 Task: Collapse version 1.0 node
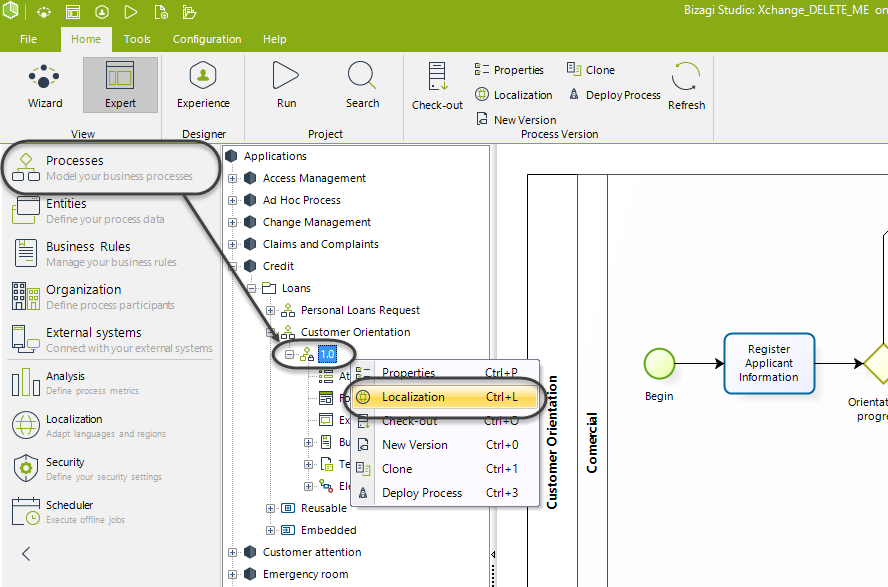point(289,354)
